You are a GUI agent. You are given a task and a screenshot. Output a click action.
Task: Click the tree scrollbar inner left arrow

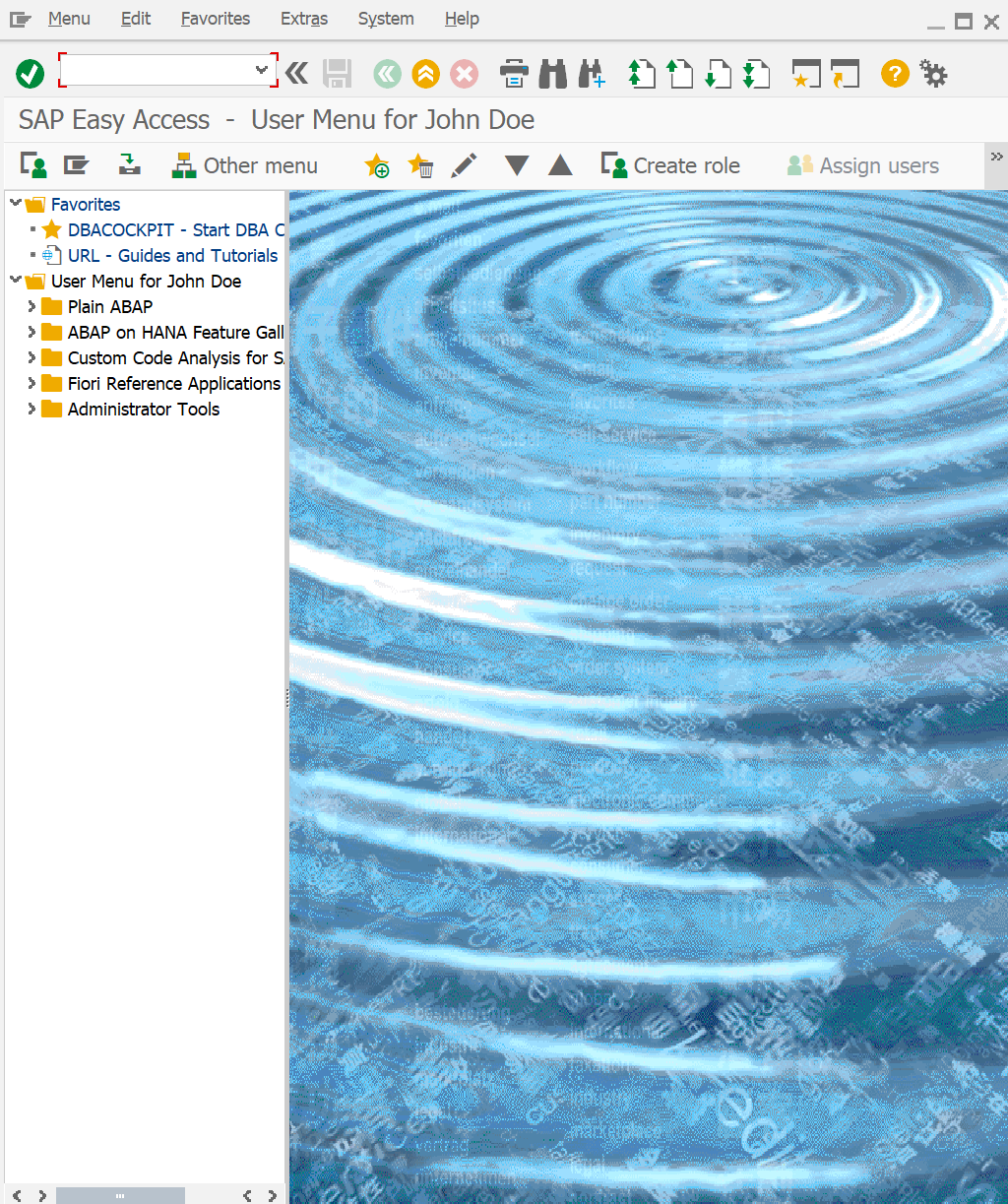(x=246, y=1195)
